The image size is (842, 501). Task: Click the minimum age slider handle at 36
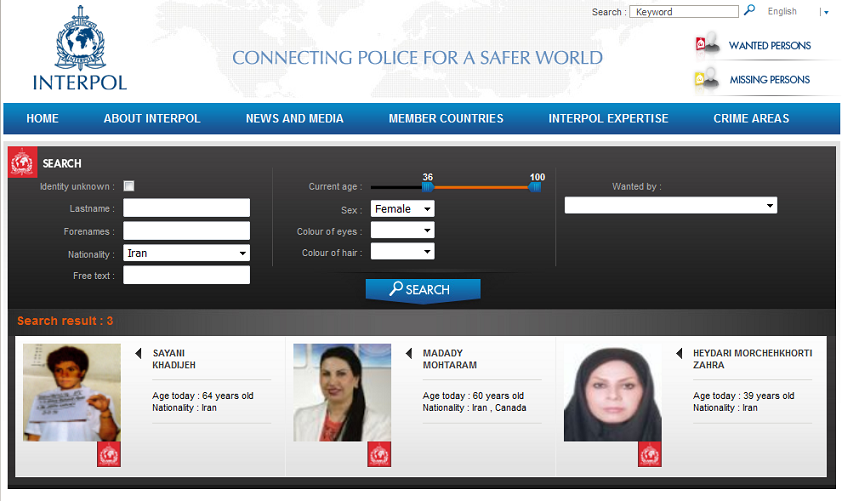[428, 186]
